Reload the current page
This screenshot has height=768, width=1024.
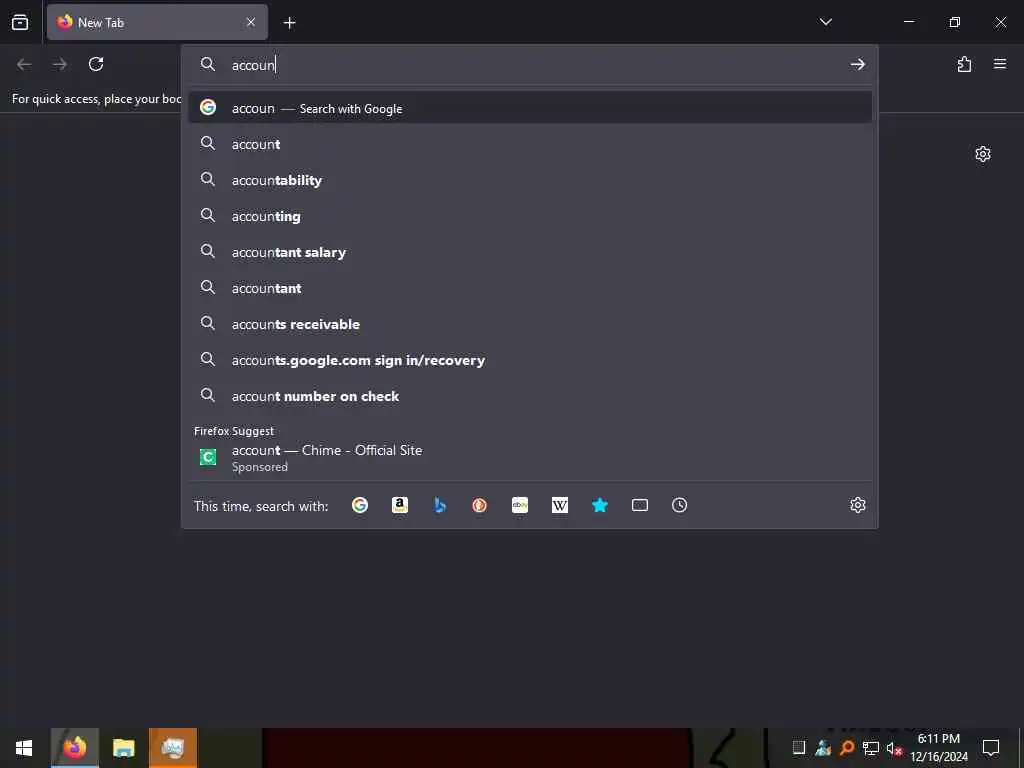pyautogui.click(x=96, y=64)
